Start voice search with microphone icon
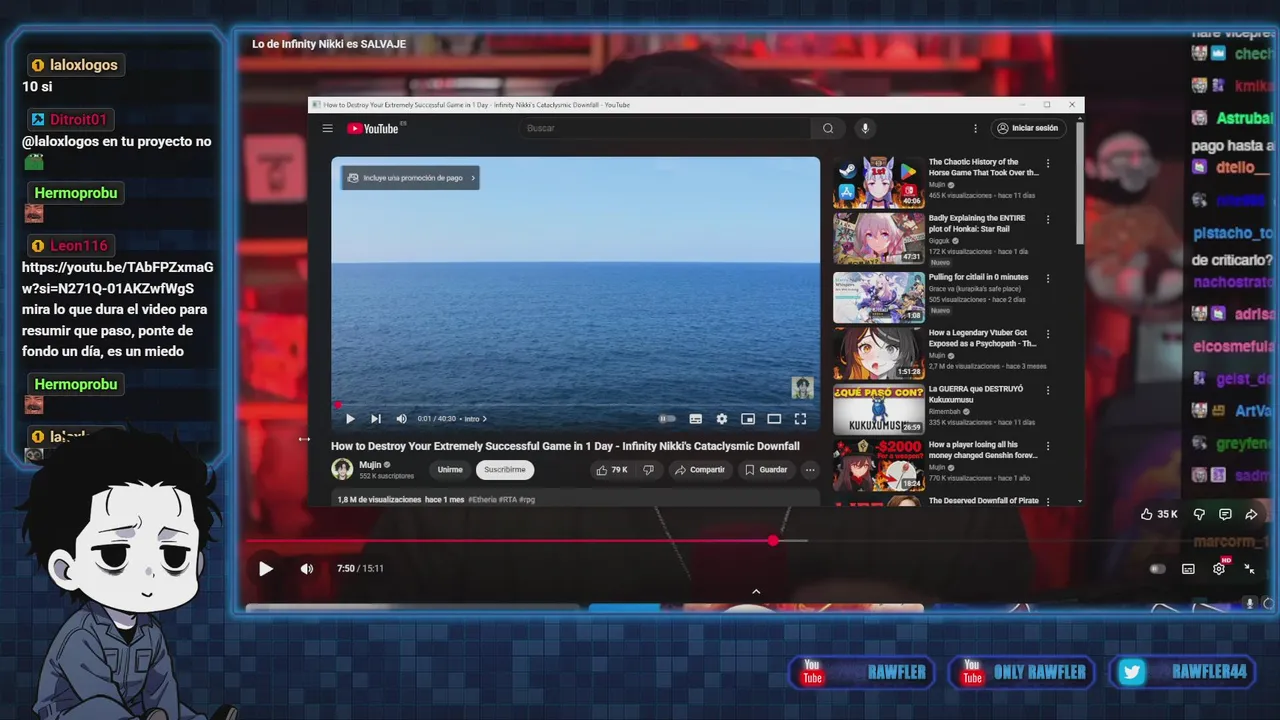Viewport: 1280px width, 720px height. click(x=865, y=128)
